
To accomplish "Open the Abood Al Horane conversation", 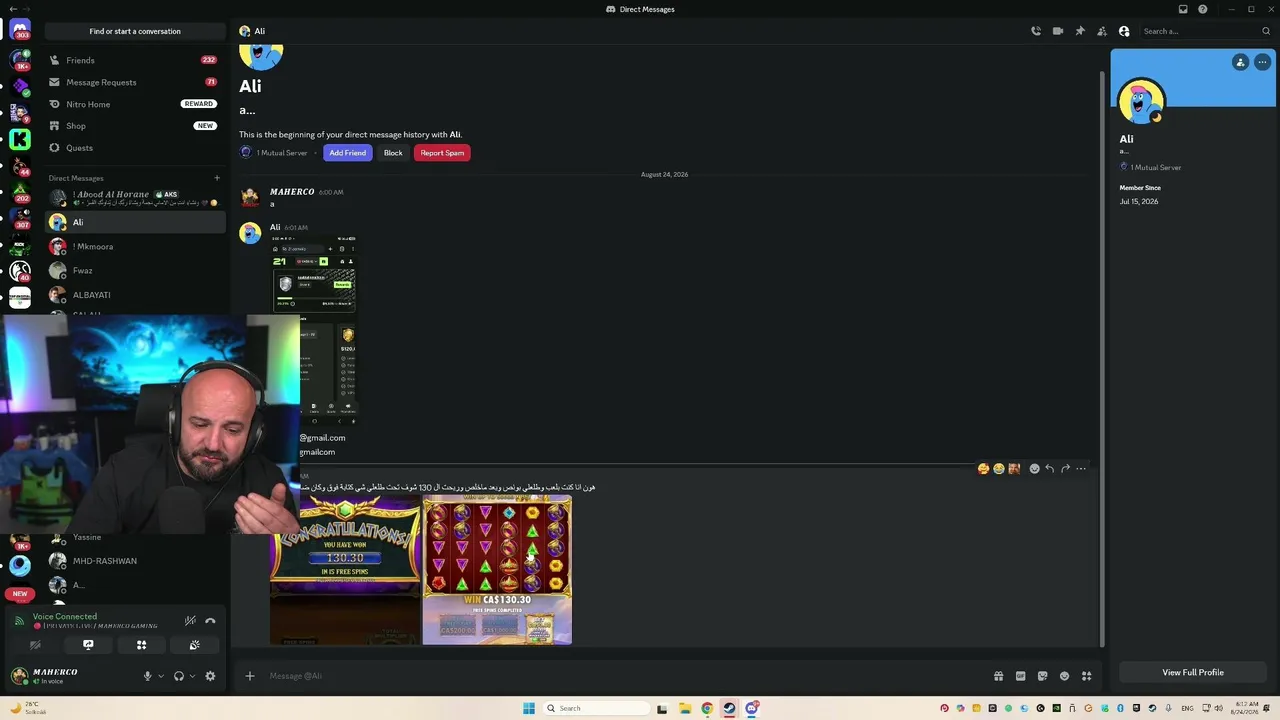I will click(x=135, y=198).
